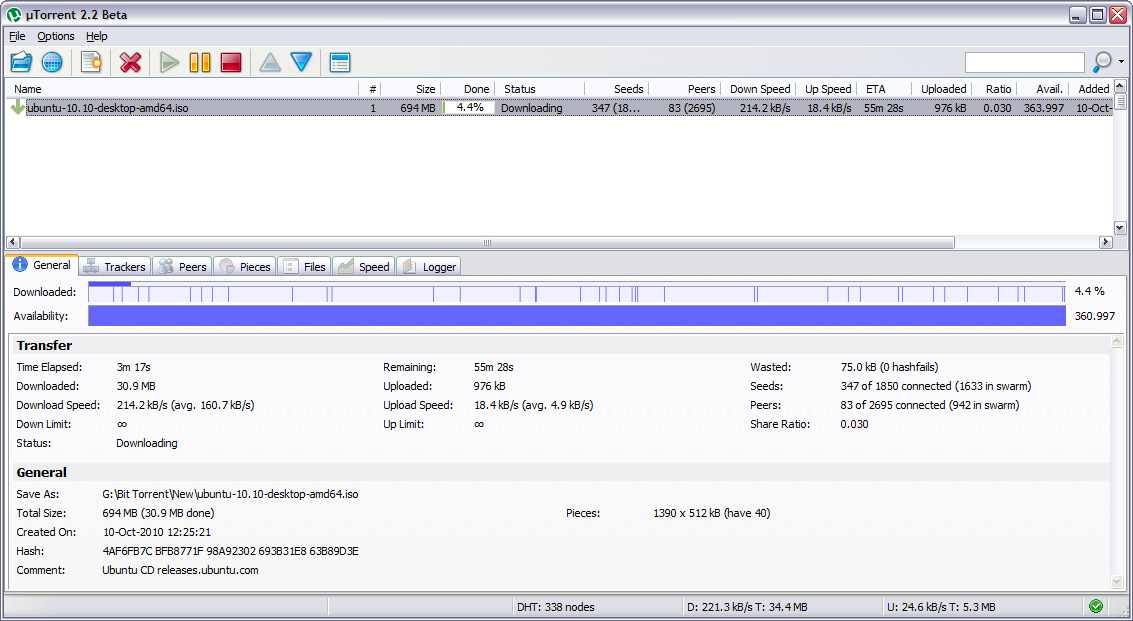This screenshot has height=621, width=1133.
Task: Click the Downloaded pieces progress bar
Action: click(x=577, y=292)
